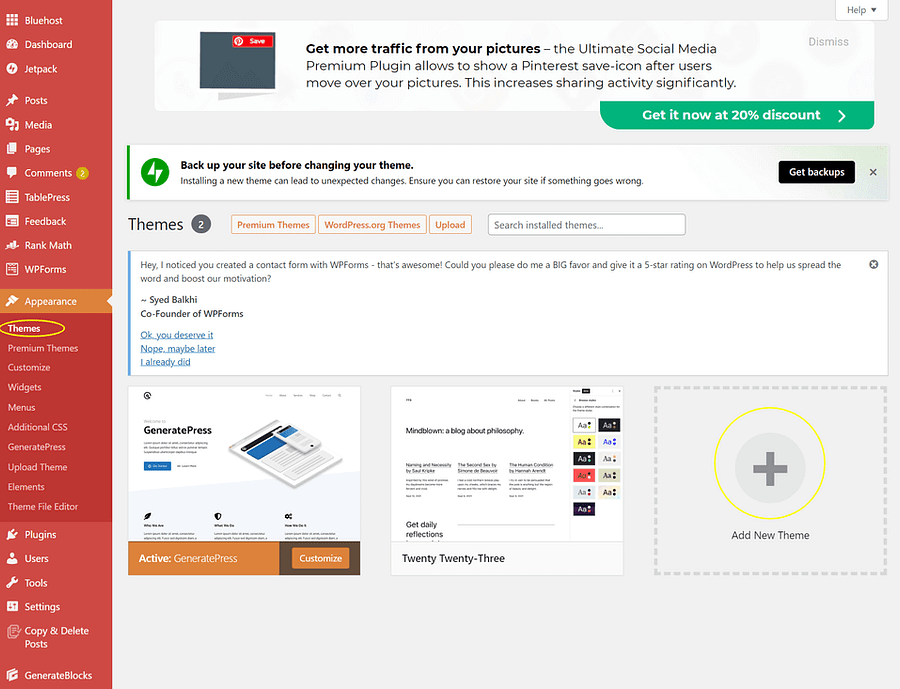The width and height of the screenshot is (900, 689).
Task: Open GeneratePress submenu item
Action: coord(37,447)
